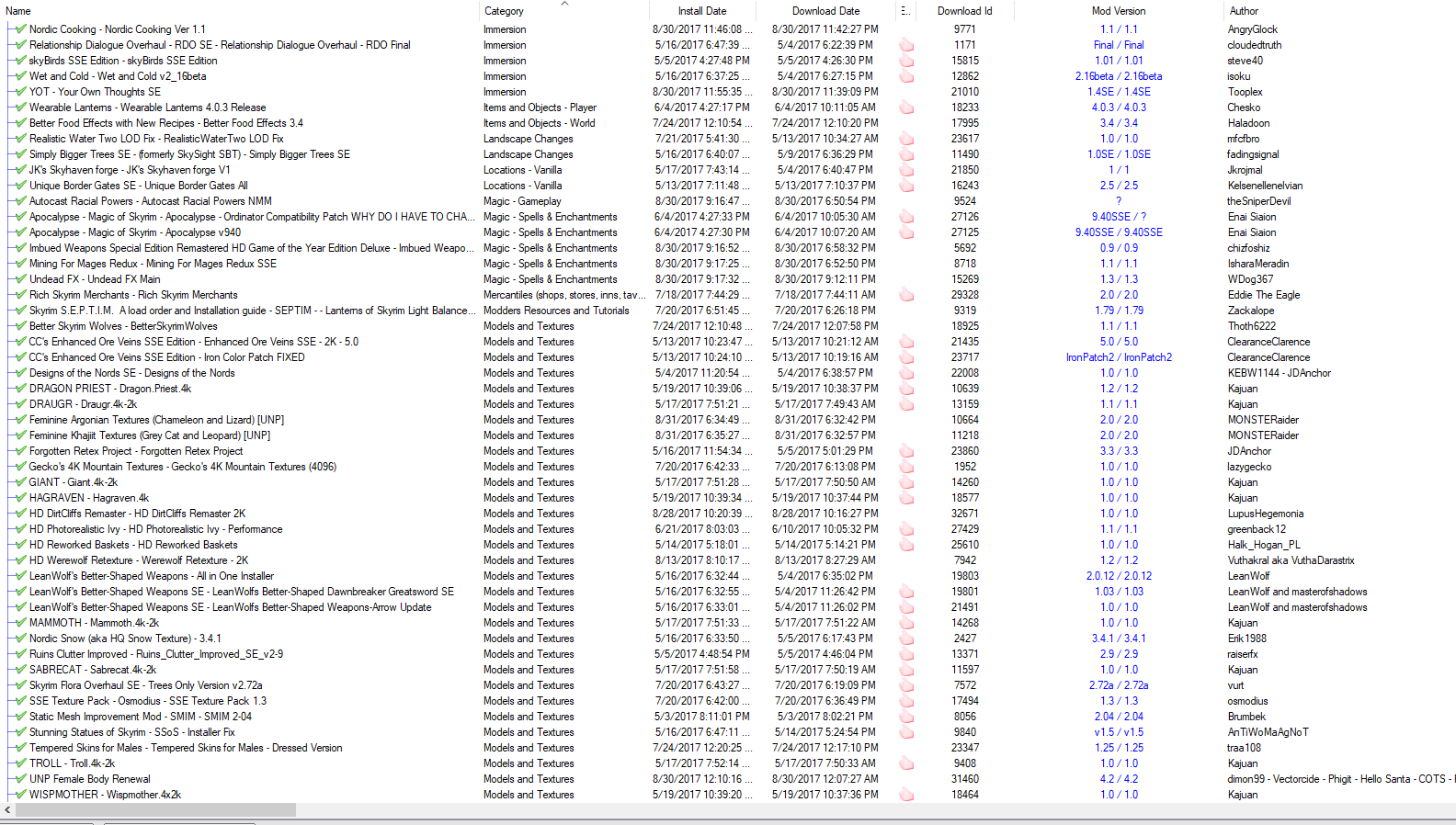Click the horizontal scrollbar's left arrow
Image resolution: width=1456 pixels, height=825 pixels.
(x=7, y=810)
